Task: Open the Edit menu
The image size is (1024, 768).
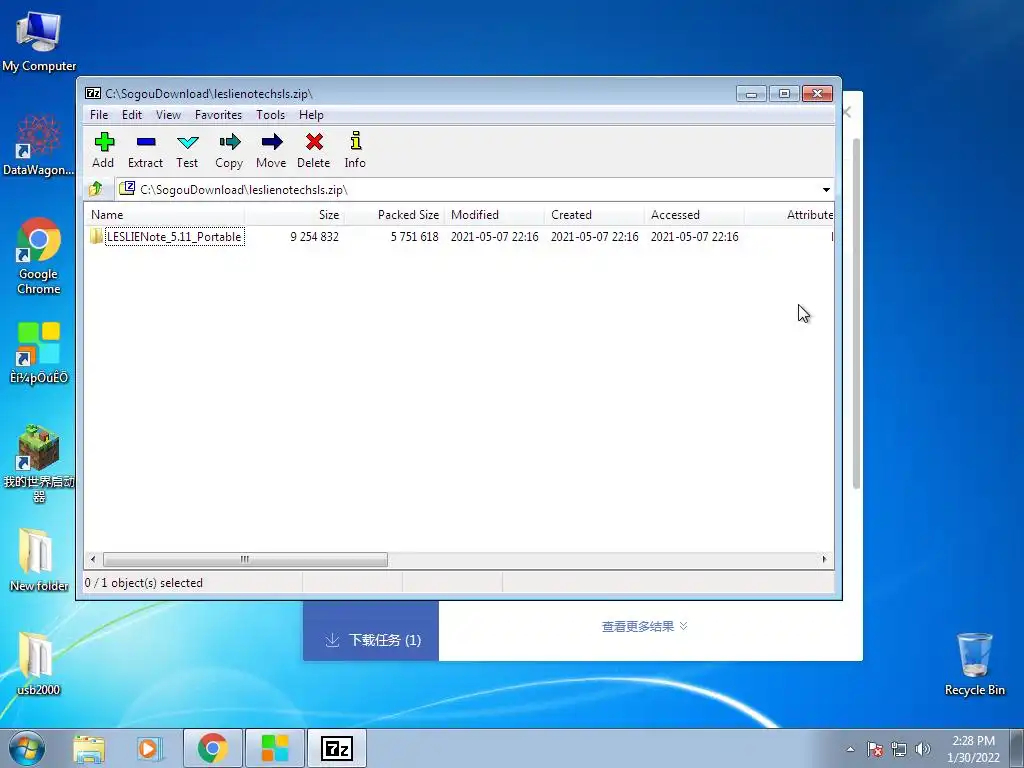Action: point(132,115)
